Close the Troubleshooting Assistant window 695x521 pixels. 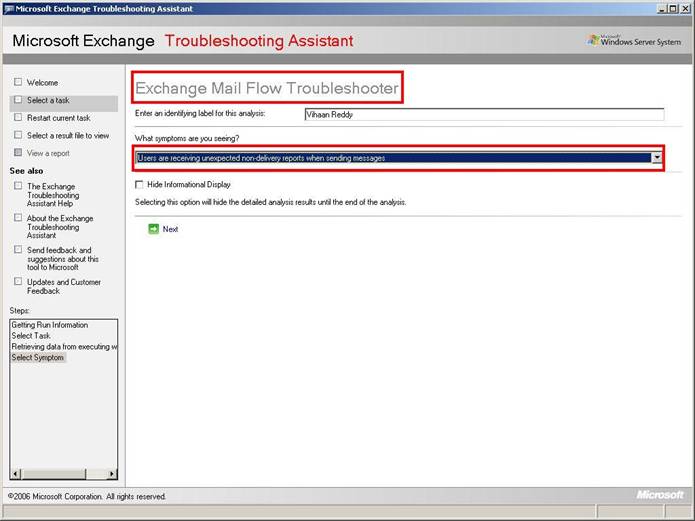[685, 8]
